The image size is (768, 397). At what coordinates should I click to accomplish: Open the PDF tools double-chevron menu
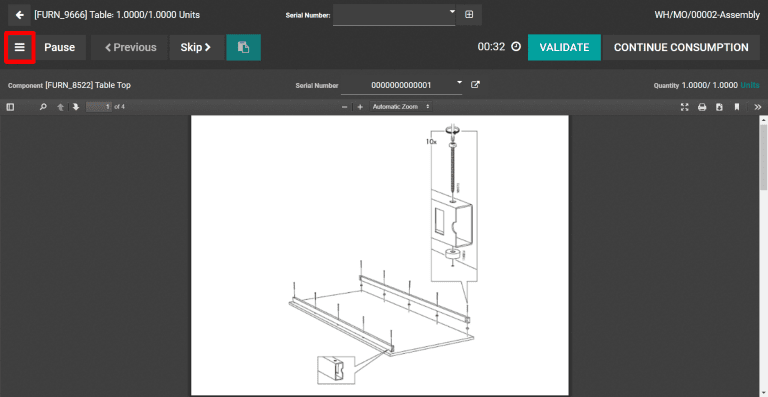758,107
